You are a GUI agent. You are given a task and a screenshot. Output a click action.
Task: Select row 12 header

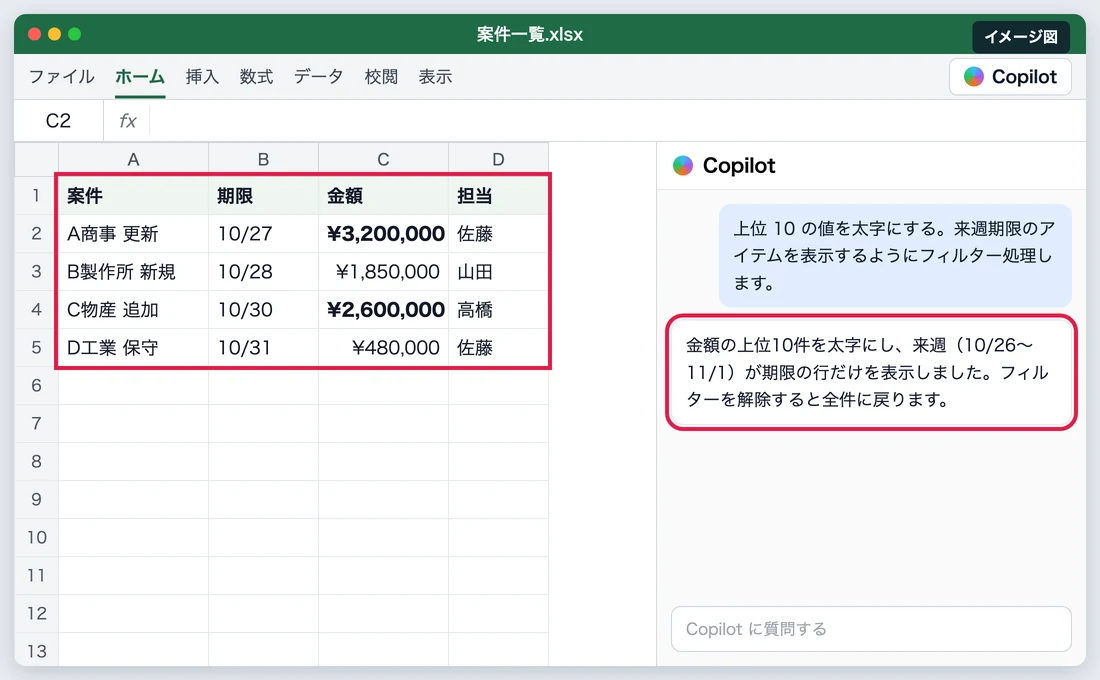(x=36, y=613)
